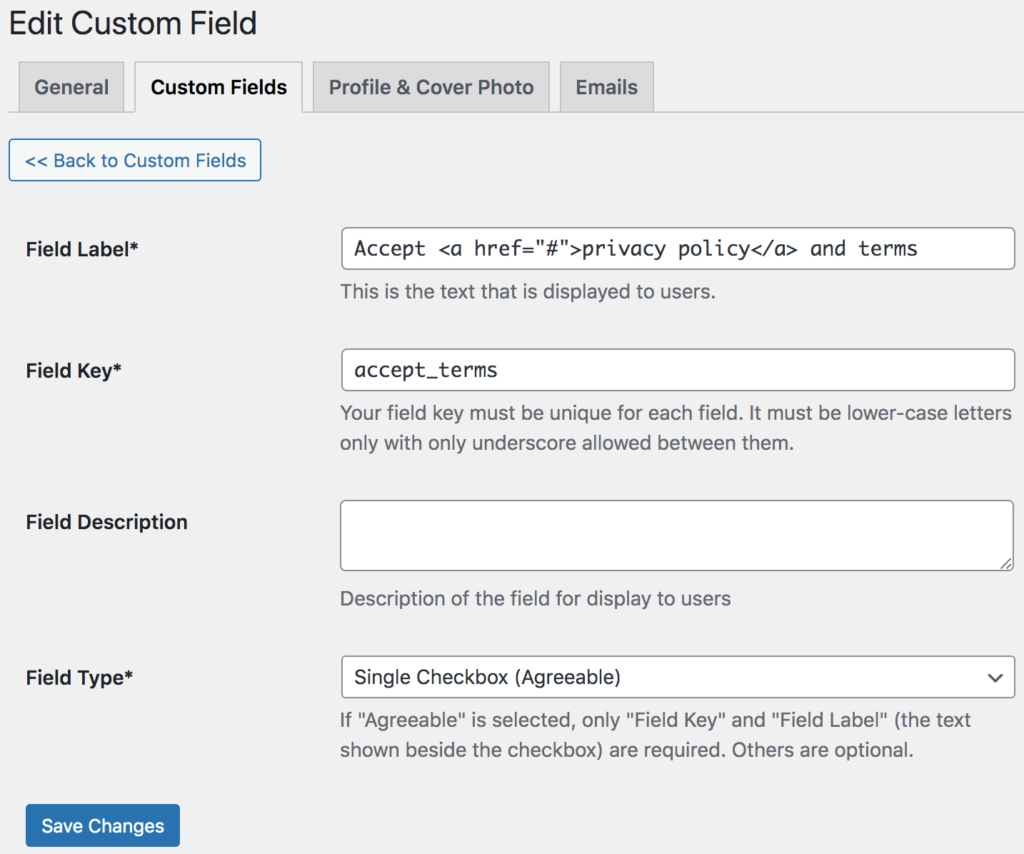The width and height of the screenshot is (1024, 854).
Task: Click the 'If "Agreeable" is selected' help text
Action: click(x=655, y=735)
